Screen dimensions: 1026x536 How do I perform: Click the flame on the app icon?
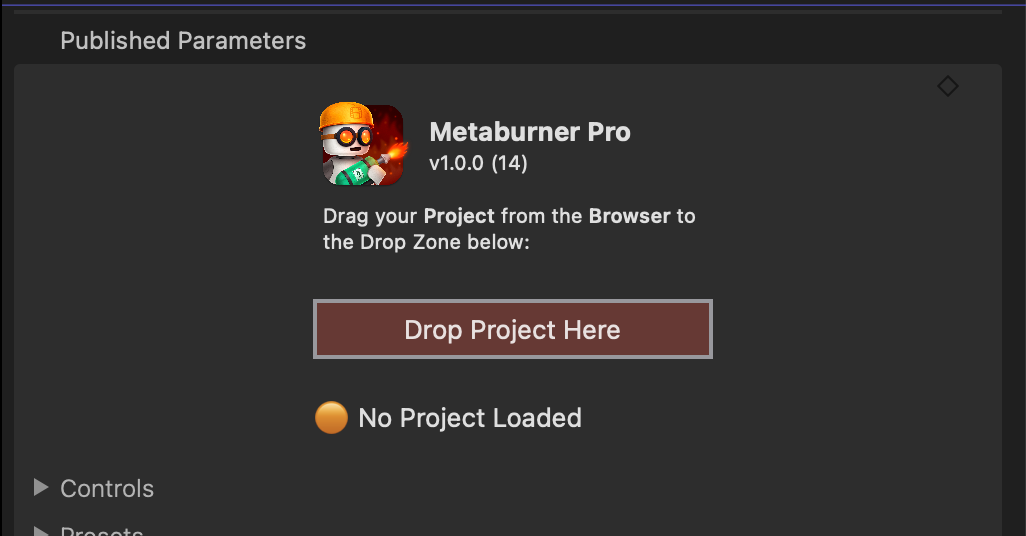(395, 153)
